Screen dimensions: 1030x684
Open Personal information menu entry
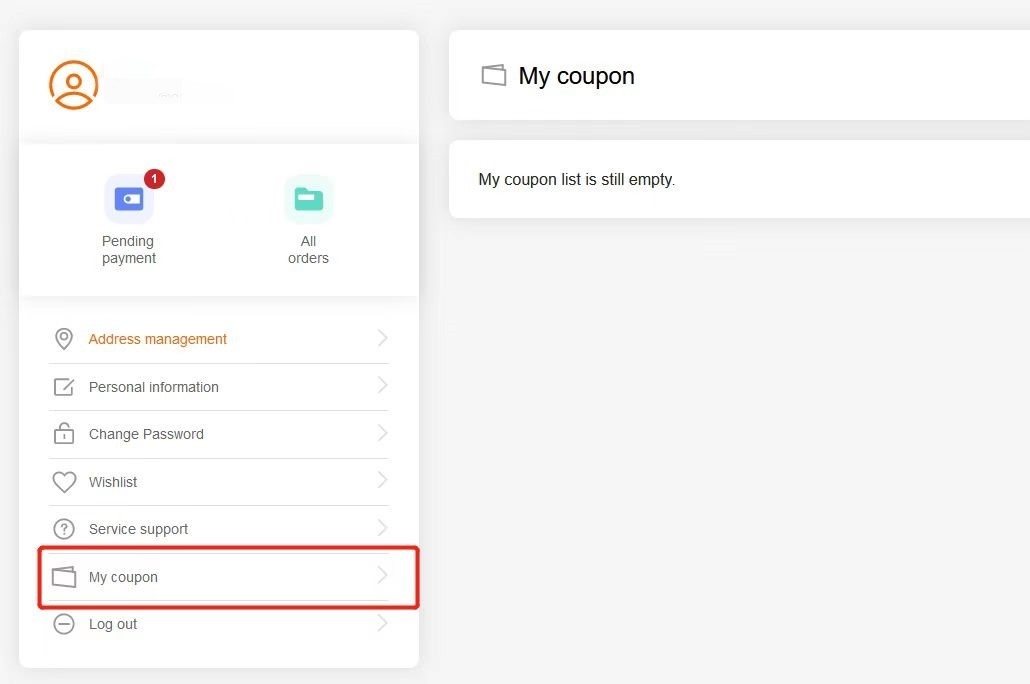point(218,387)
